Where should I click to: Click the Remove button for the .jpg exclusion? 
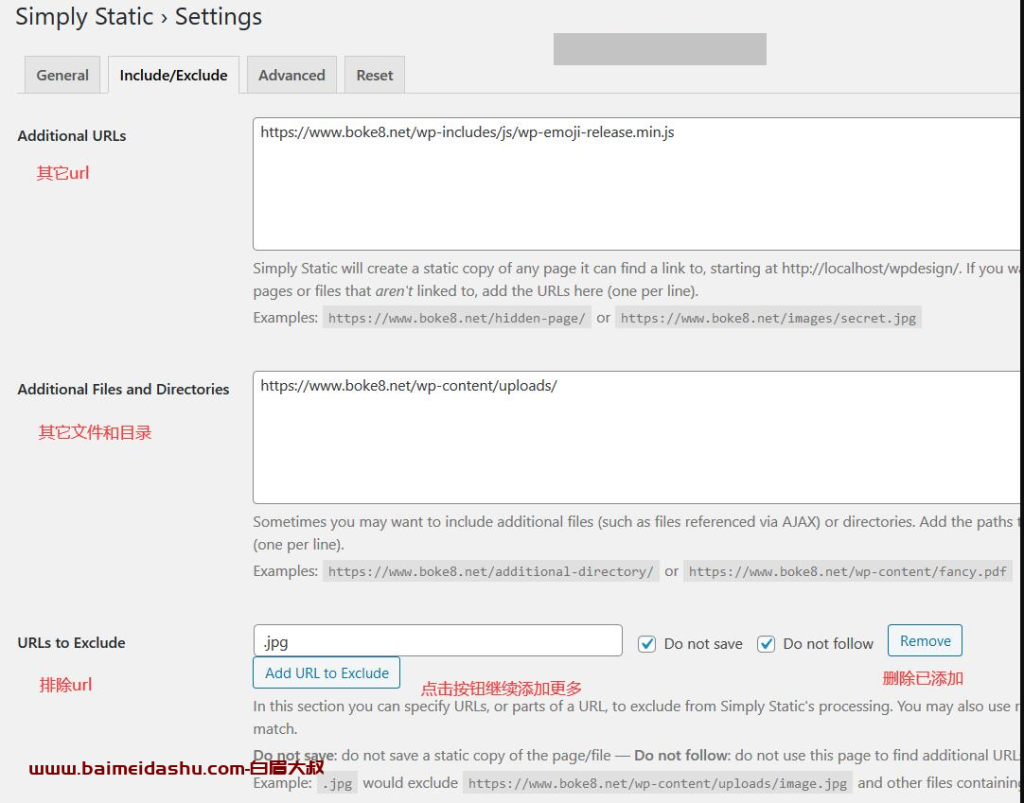click(x=924, y=640)
